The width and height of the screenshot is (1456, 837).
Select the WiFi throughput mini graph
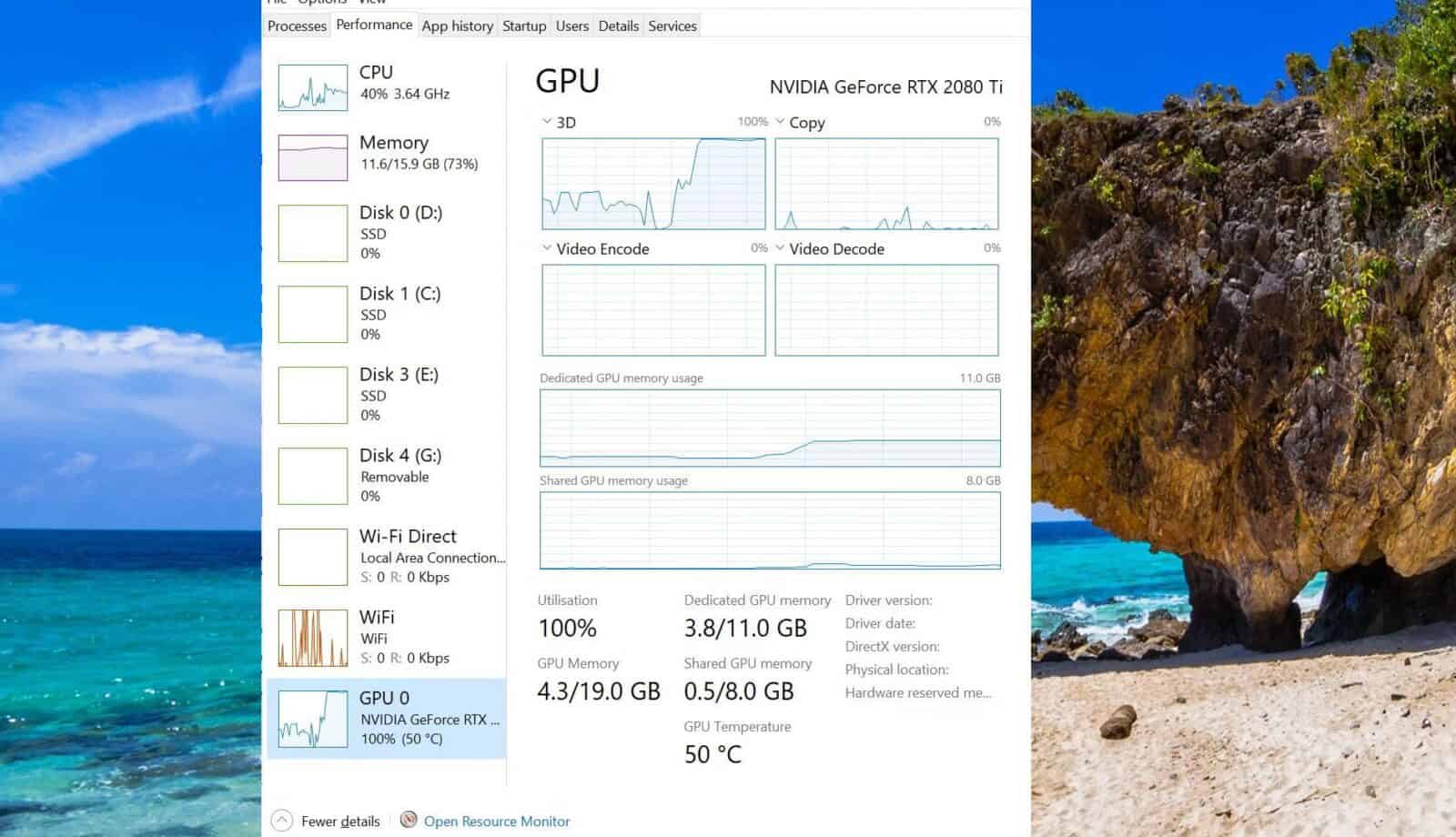pos(313,638)
